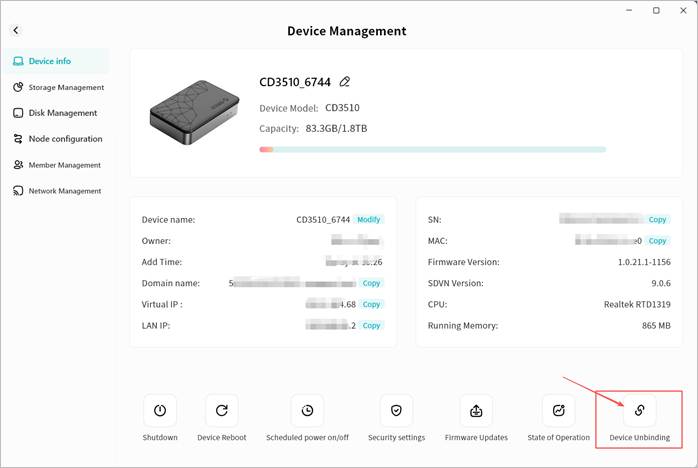Viewport: 698px width, 468px height.
Task: Click pencil icon to rename CD3510_6744
Action: (345, 82)
